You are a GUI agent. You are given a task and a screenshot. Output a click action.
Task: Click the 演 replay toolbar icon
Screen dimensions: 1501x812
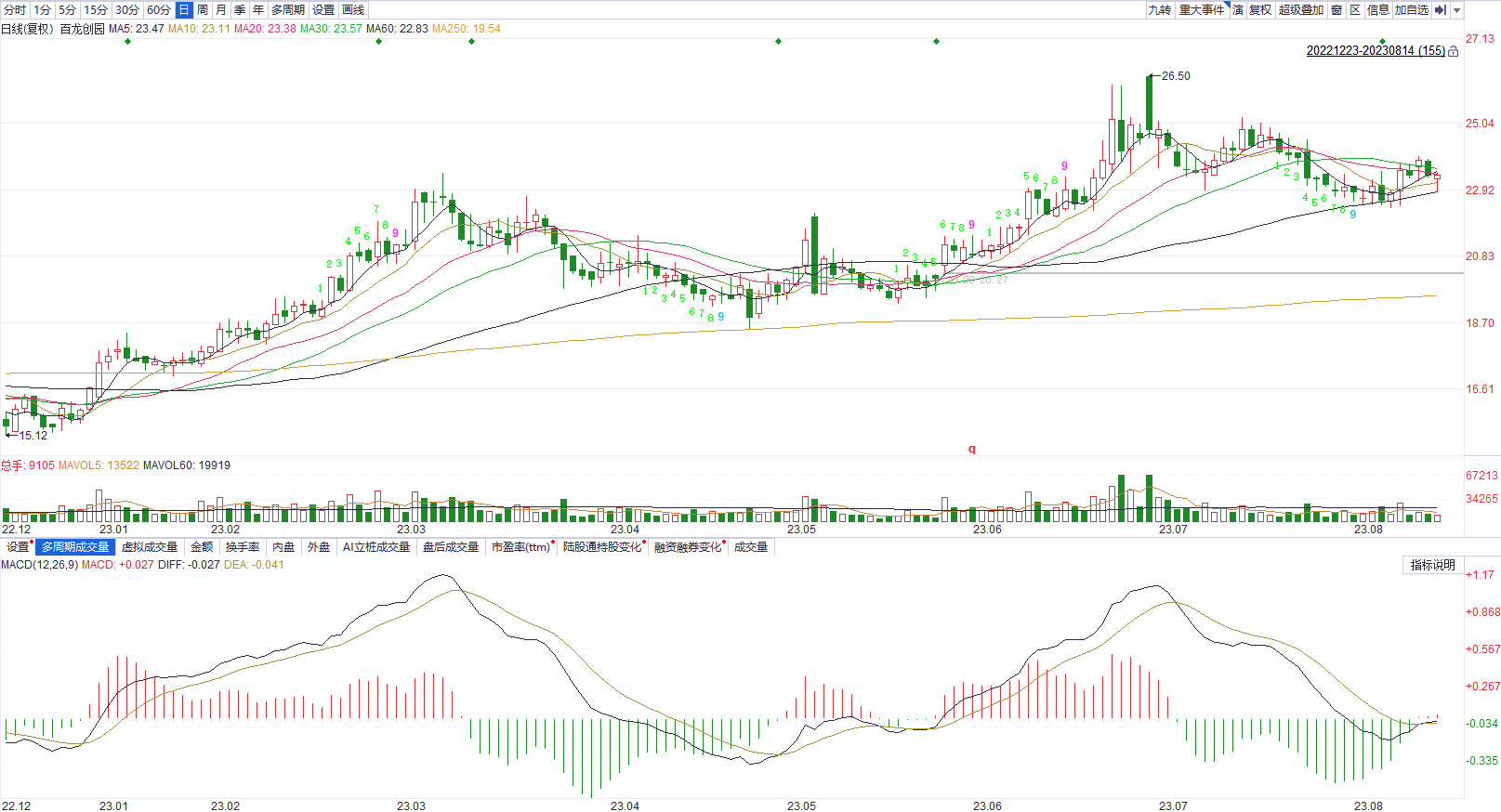(x=1238, y=9)
